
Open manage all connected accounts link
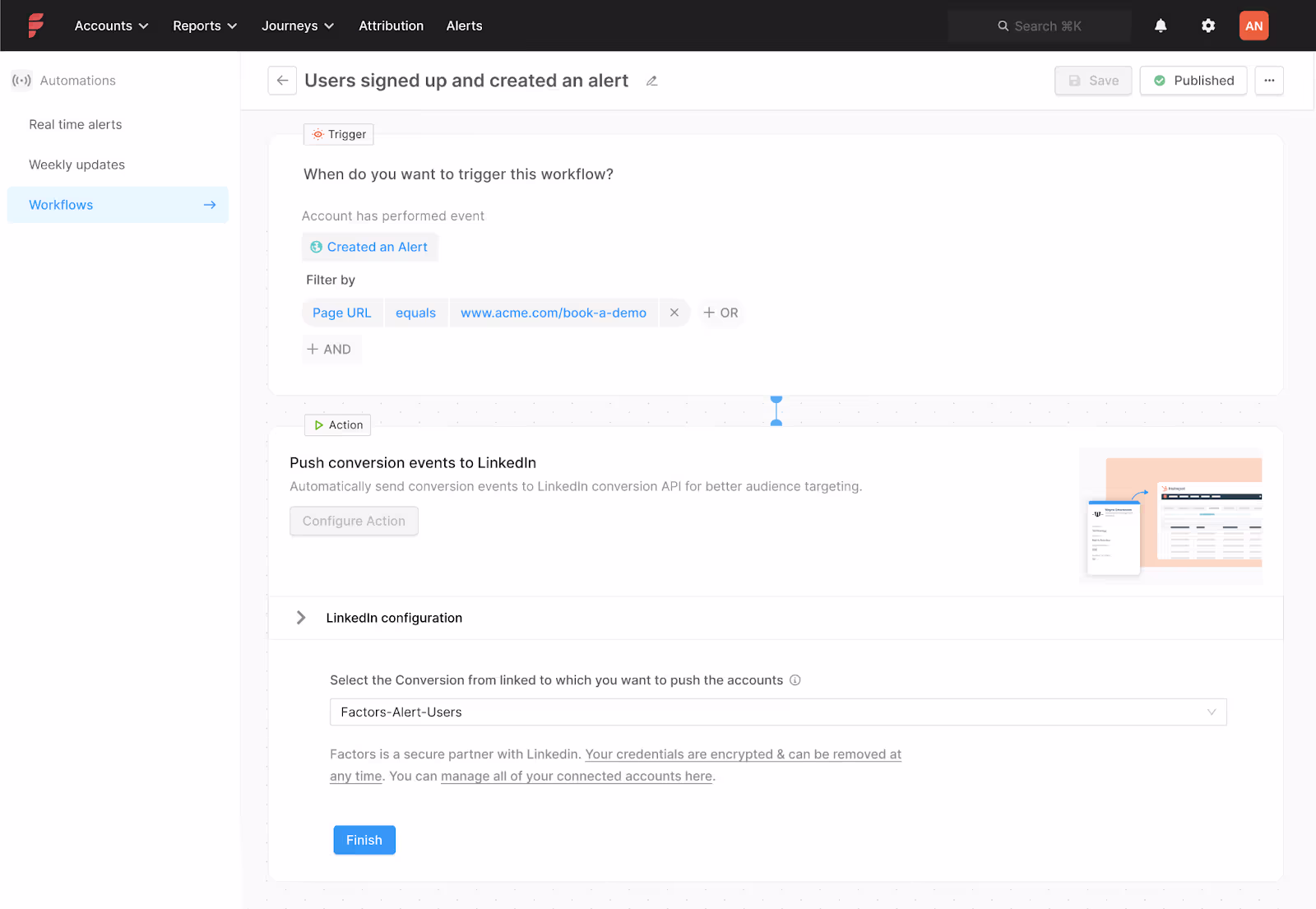(577, 776)
